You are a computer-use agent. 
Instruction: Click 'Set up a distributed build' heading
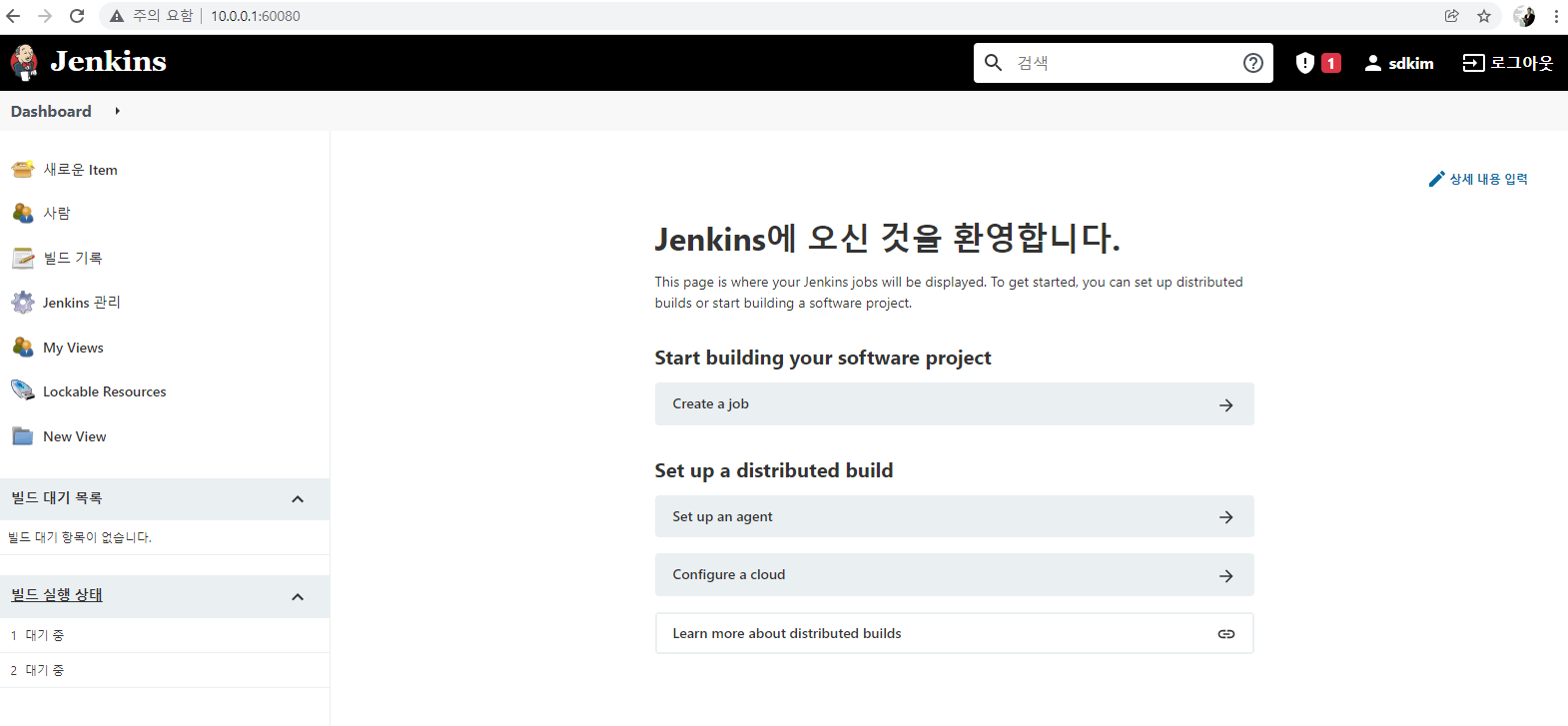(x=774, y=470)
